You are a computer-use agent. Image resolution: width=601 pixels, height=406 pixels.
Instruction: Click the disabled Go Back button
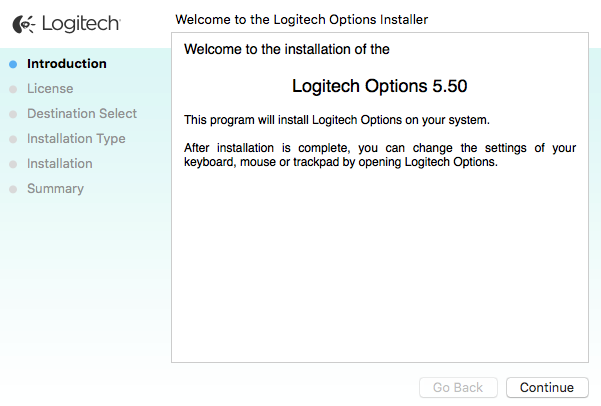457,387
